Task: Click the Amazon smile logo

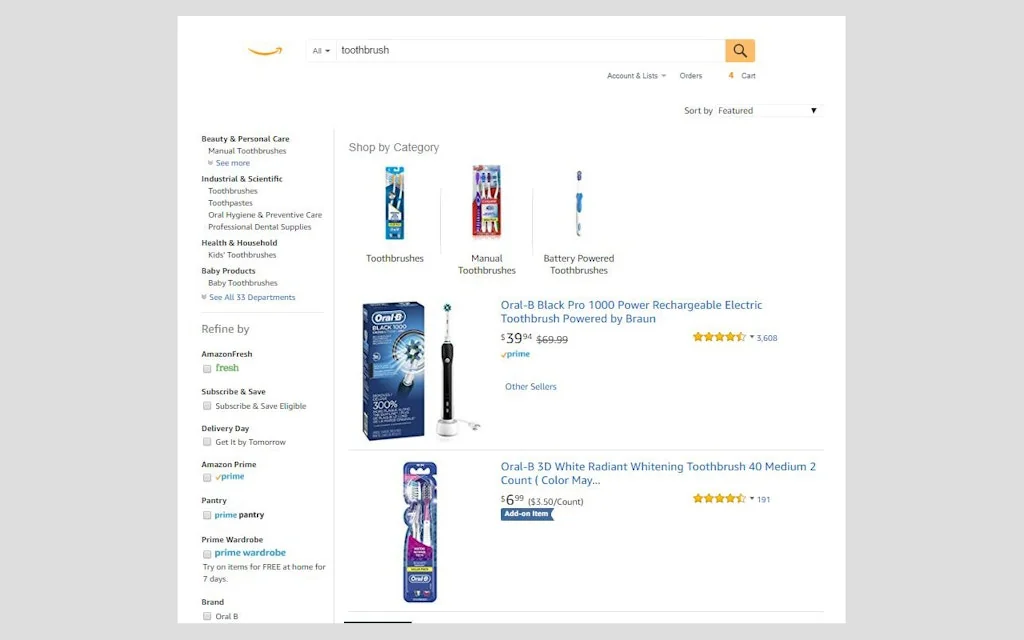Action: (266, 50)
